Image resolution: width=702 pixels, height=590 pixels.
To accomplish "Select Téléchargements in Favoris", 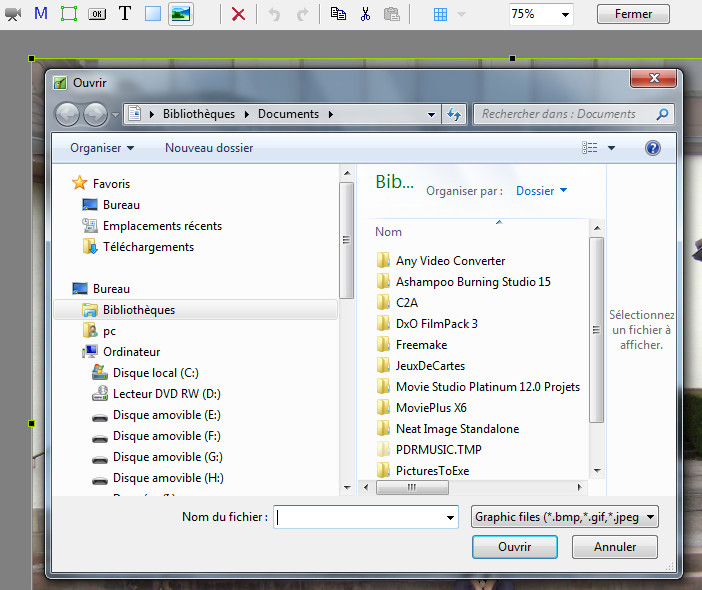I will click(x=148, y=247).
